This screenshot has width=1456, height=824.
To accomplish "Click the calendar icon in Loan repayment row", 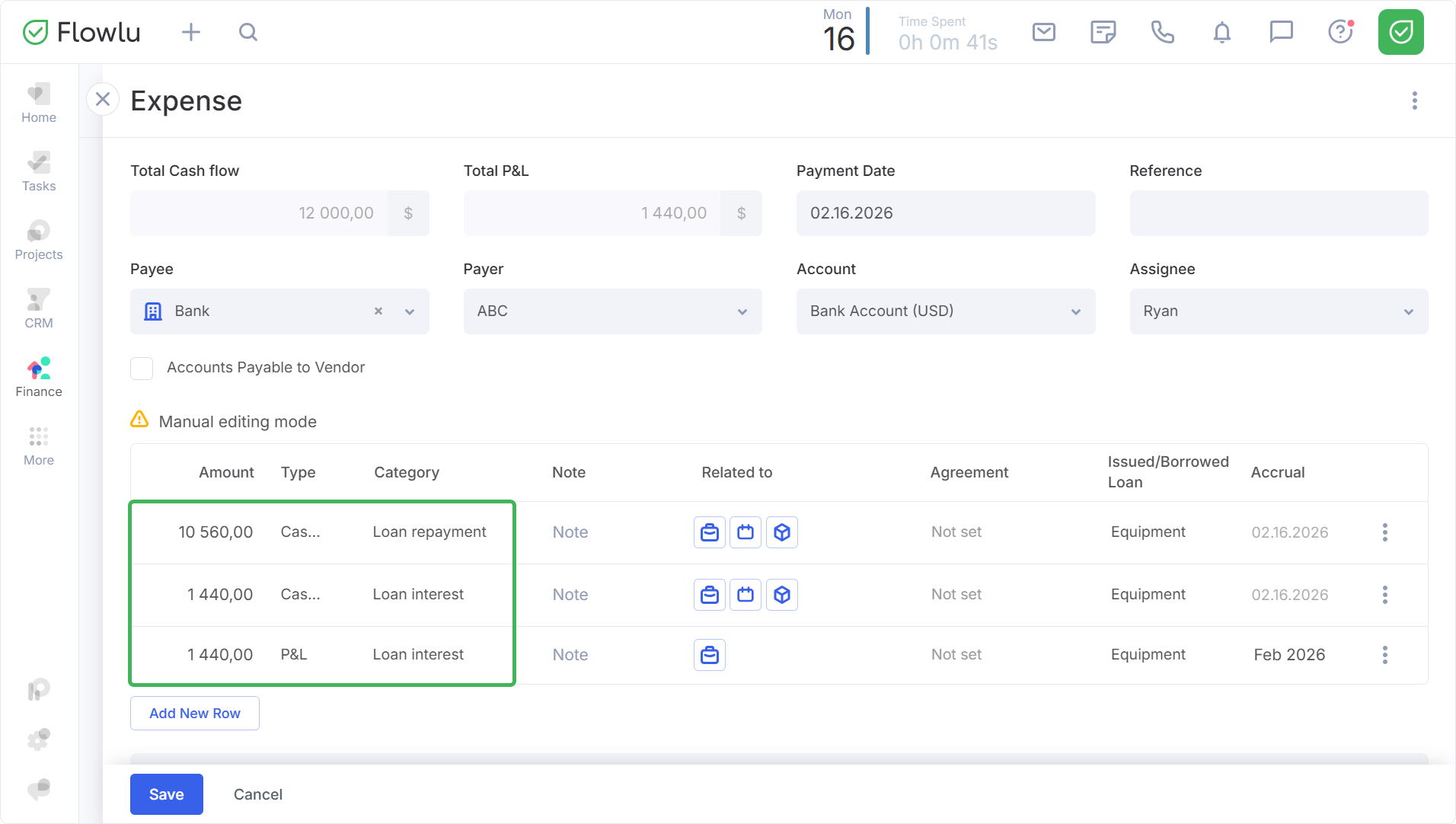I will (746, 532).
